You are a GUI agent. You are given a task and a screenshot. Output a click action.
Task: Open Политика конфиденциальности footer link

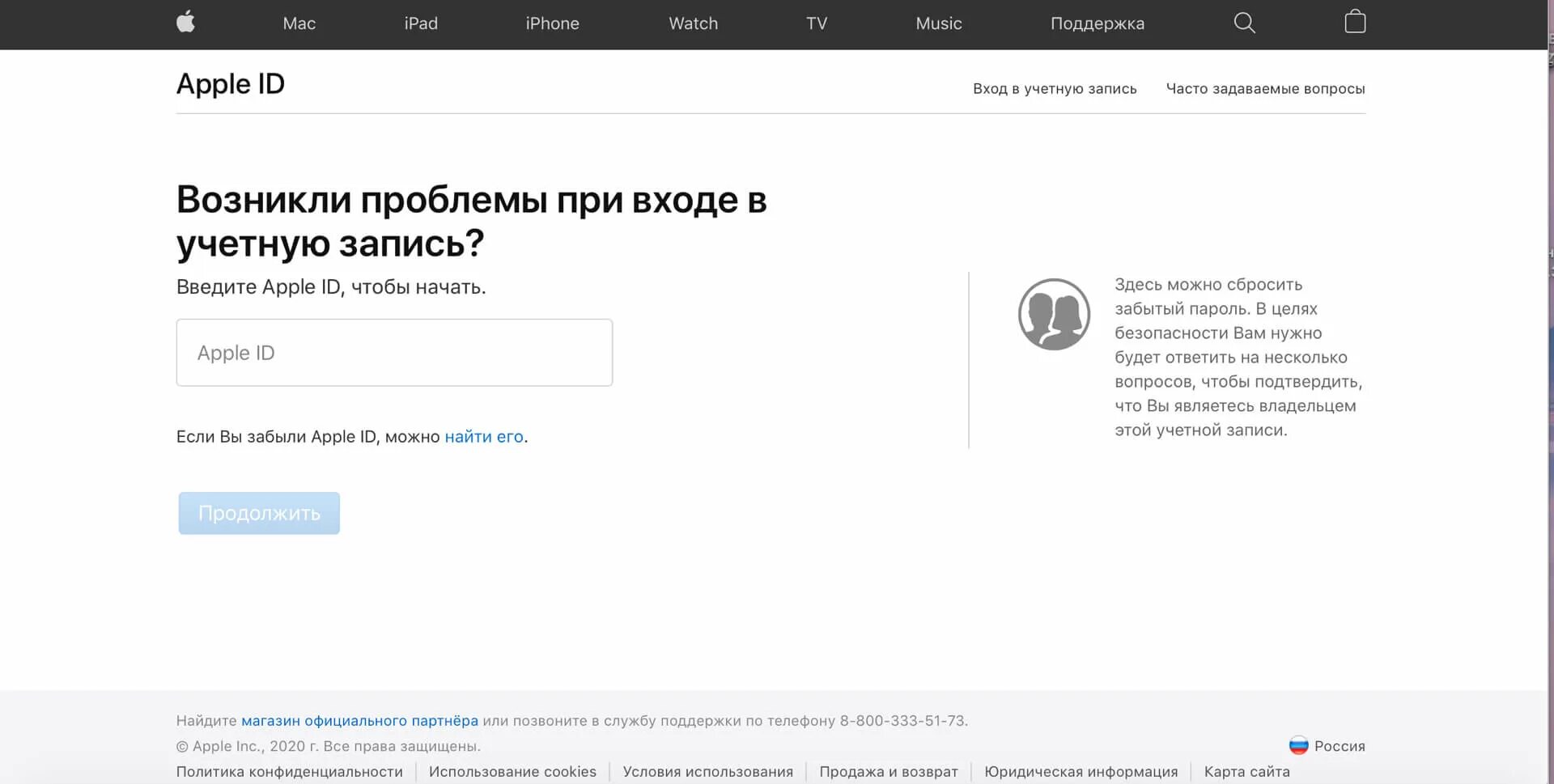click(290, 772)
